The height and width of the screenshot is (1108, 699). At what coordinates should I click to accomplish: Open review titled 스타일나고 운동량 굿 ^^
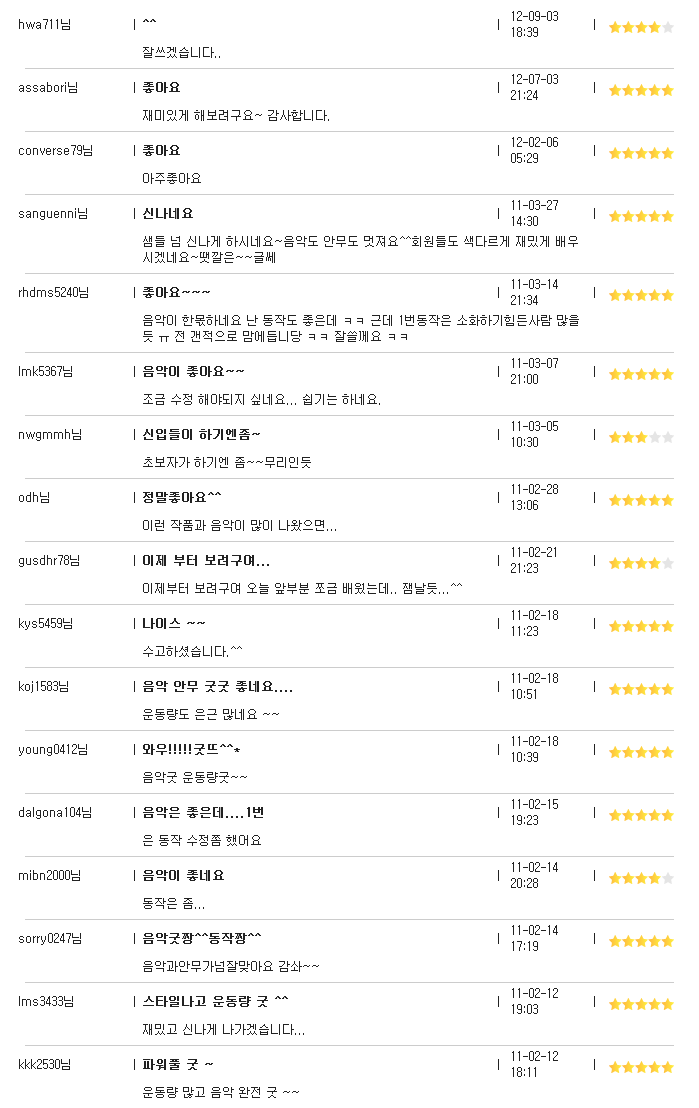click(216, 1001)
